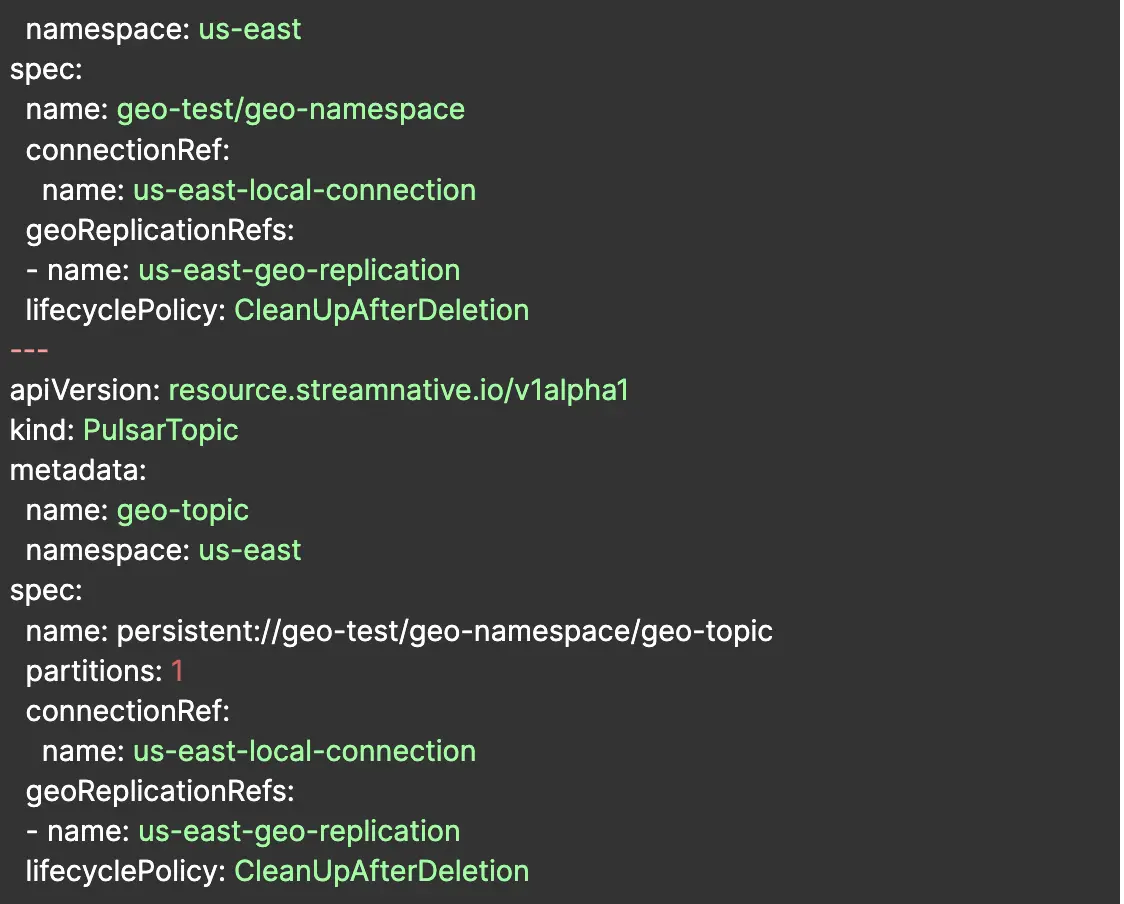Select the "CleanUpAfterDeletion" value above the separator
The height and width of the screenshot is (904, 1124).
click(381, 310)
